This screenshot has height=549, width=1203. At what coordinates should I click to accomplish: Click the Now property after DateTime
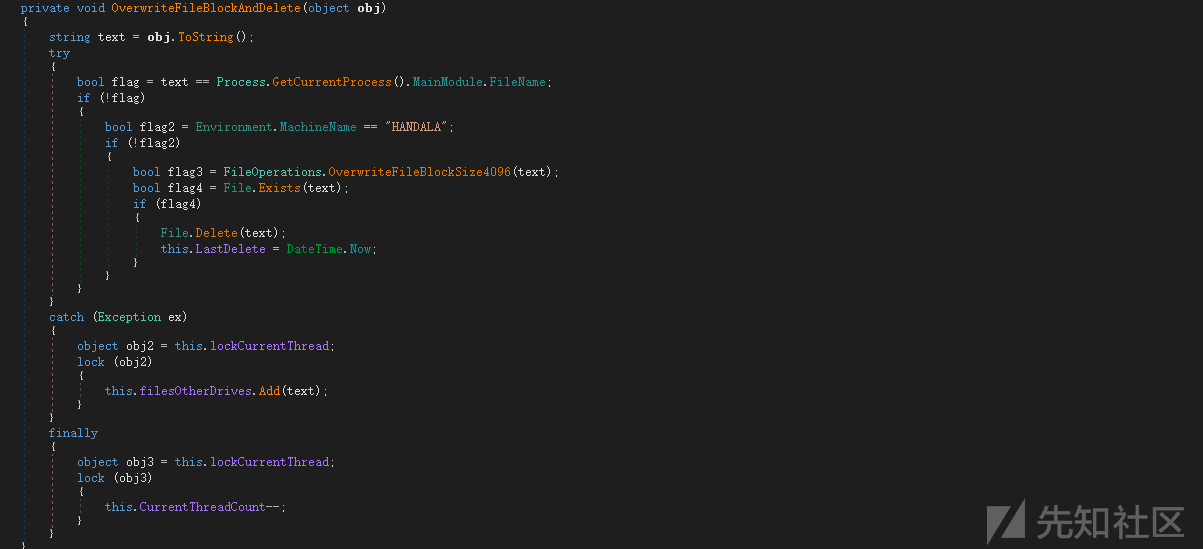coord(360,249)
